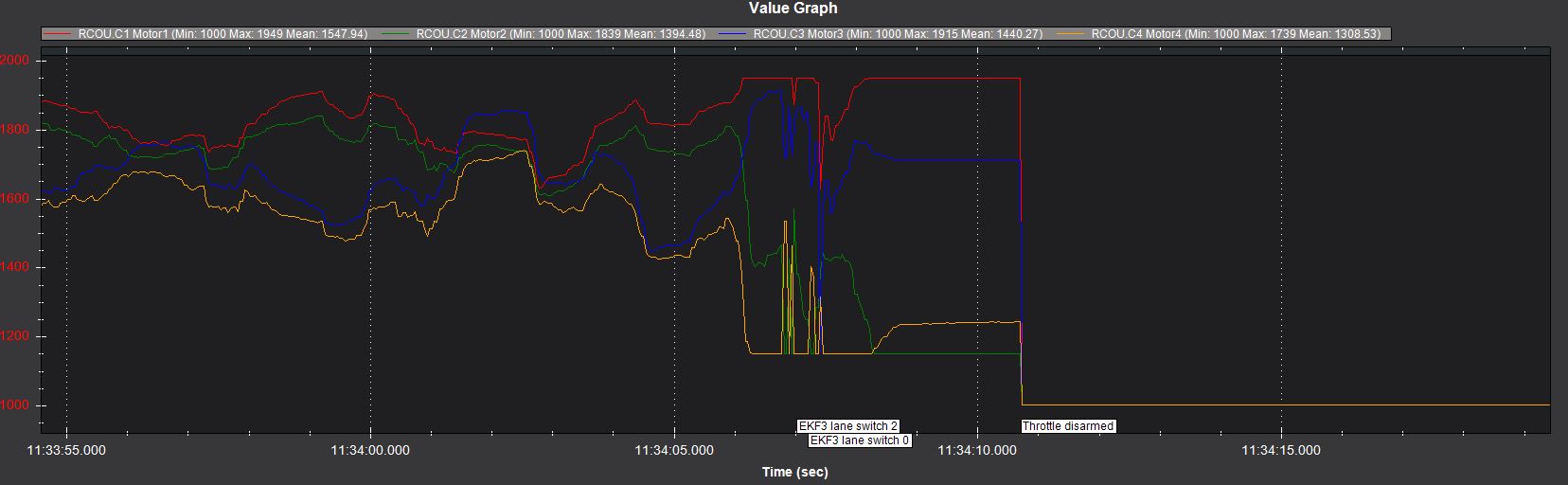This screenshot has height=485, width=1568.
Task: Click the EKF3 lane switch 2 marker
Action: pos(847,426)
